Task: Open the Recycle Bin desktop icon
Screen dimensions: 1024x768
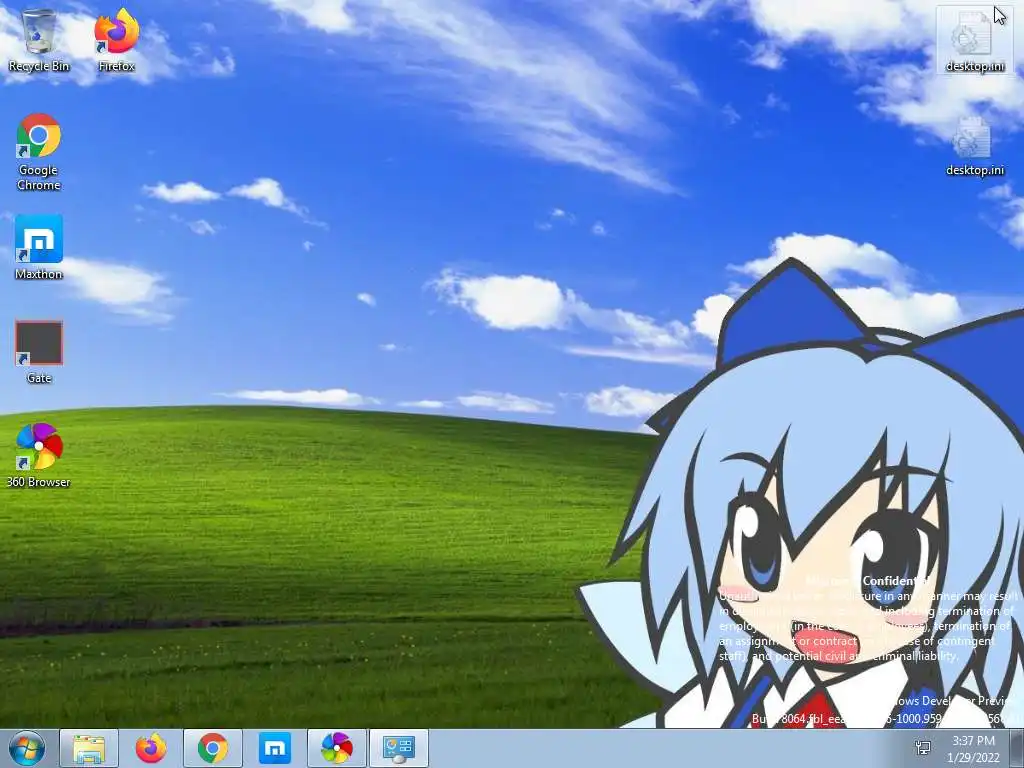Action: tap(39, 40)
